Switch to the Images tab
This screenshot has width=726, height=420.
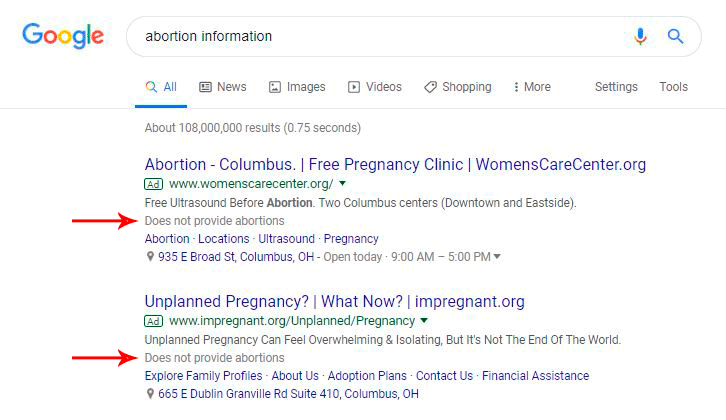click(296, 87)
